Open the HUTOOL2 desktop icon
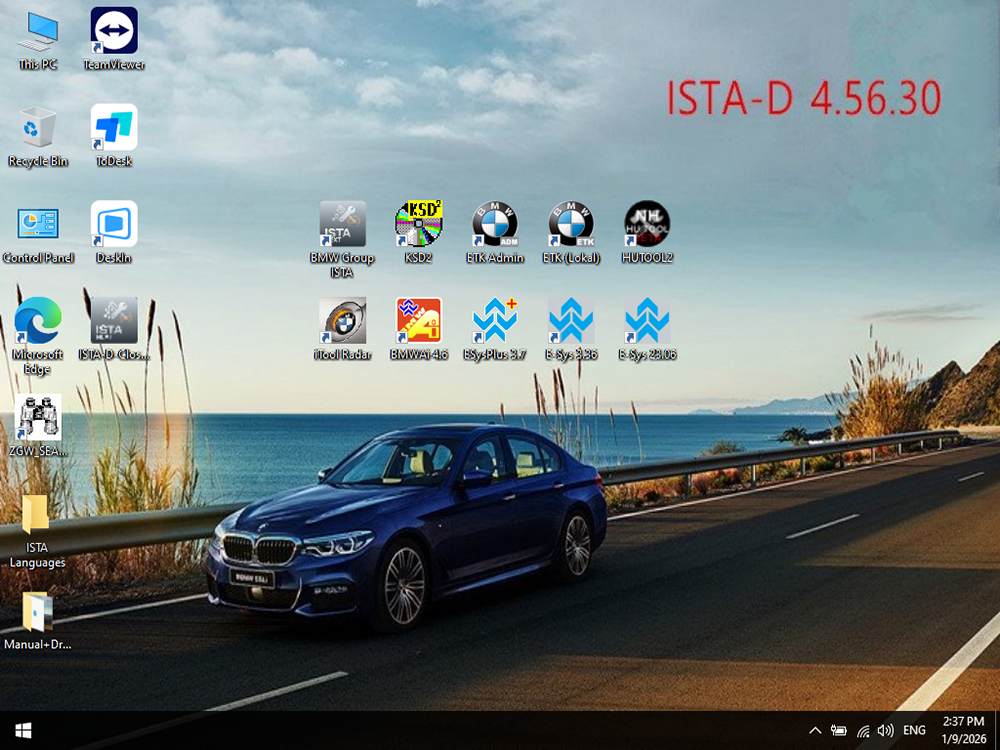 [646, 225]
